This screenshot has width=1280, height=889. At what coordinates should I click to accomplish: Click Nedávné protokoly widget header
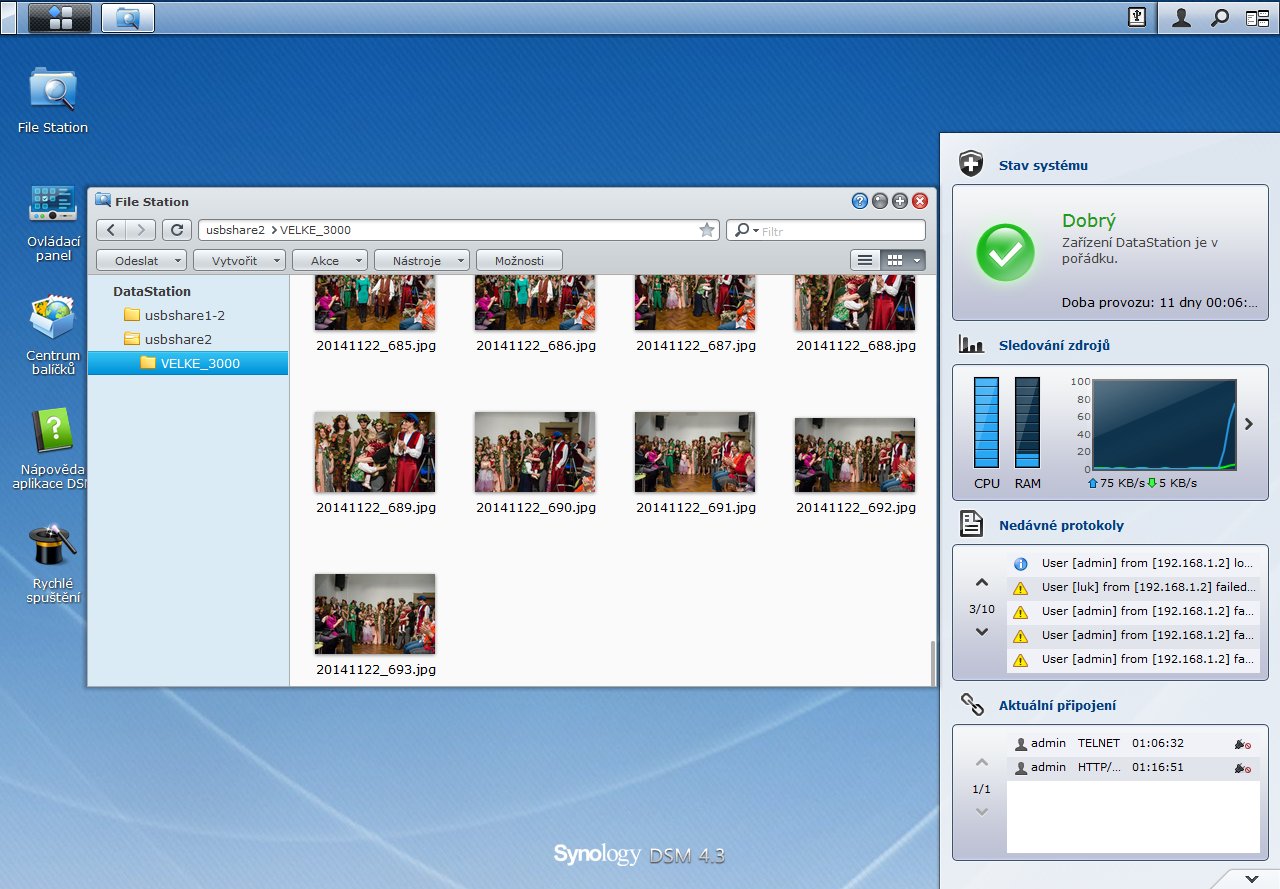click(x=1061, y=525)
